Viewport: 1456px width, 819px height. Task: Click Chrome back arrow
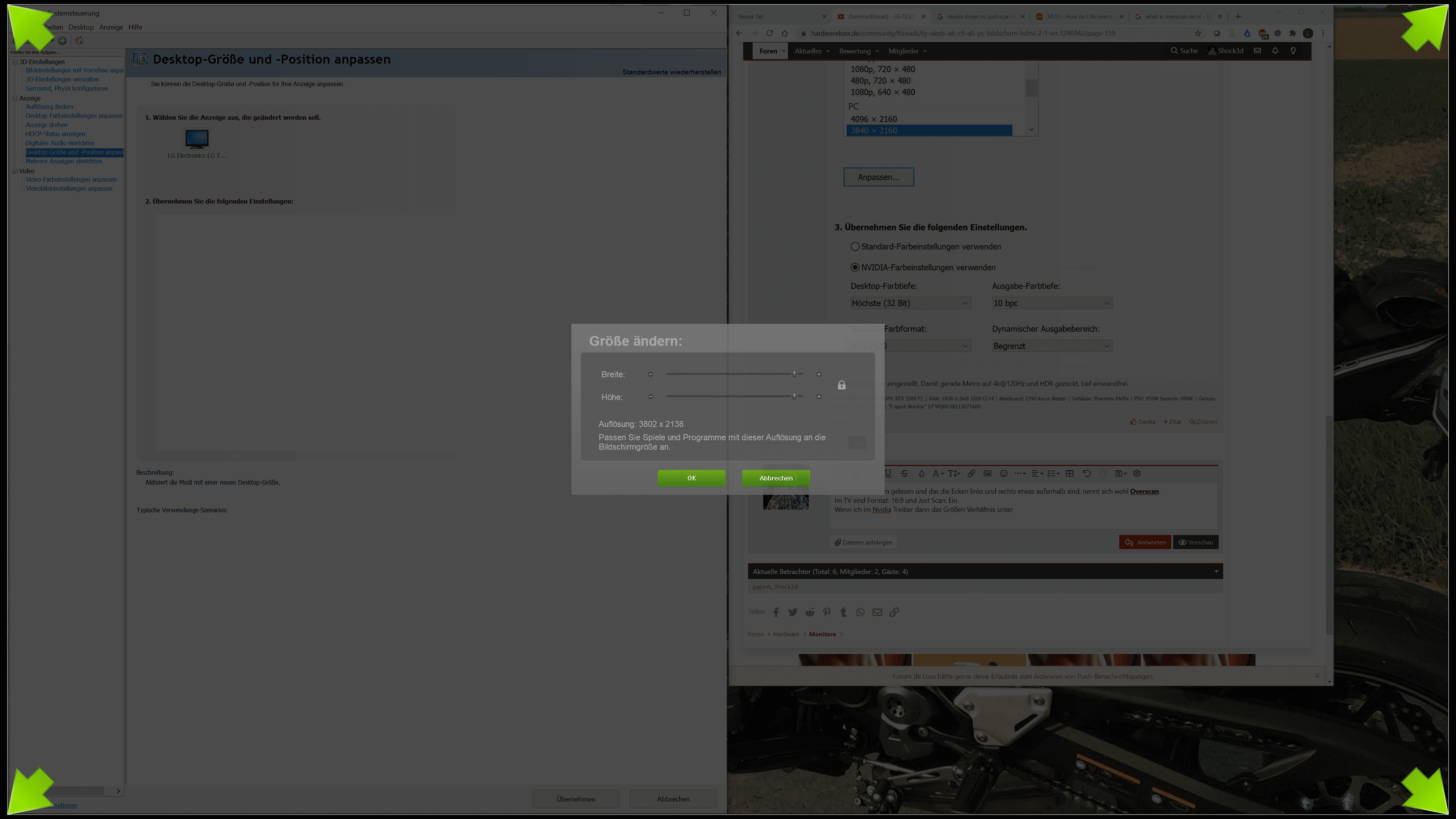739,33
